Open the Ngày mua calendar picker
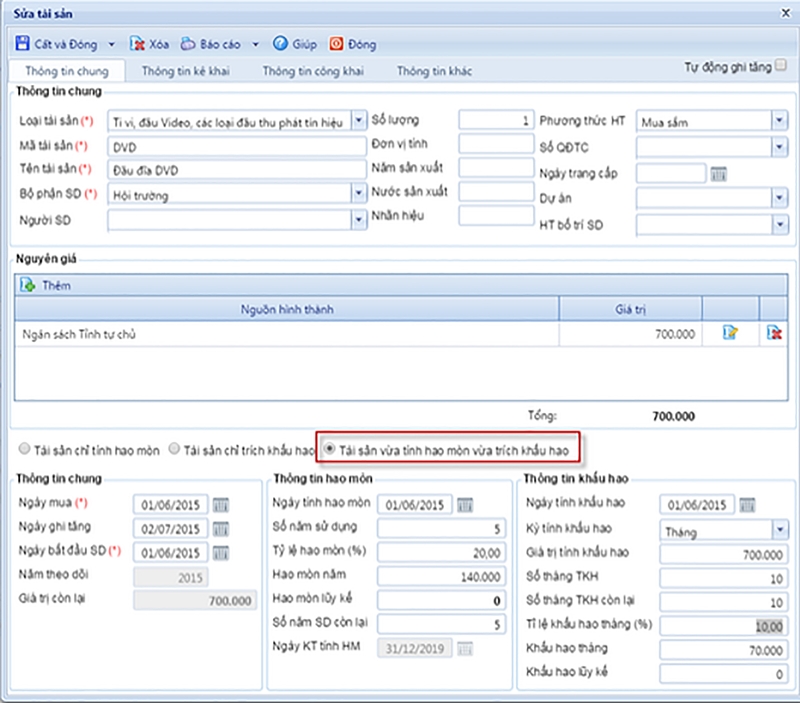This screenshot has height=703, width=800. [x=220, y=505]
